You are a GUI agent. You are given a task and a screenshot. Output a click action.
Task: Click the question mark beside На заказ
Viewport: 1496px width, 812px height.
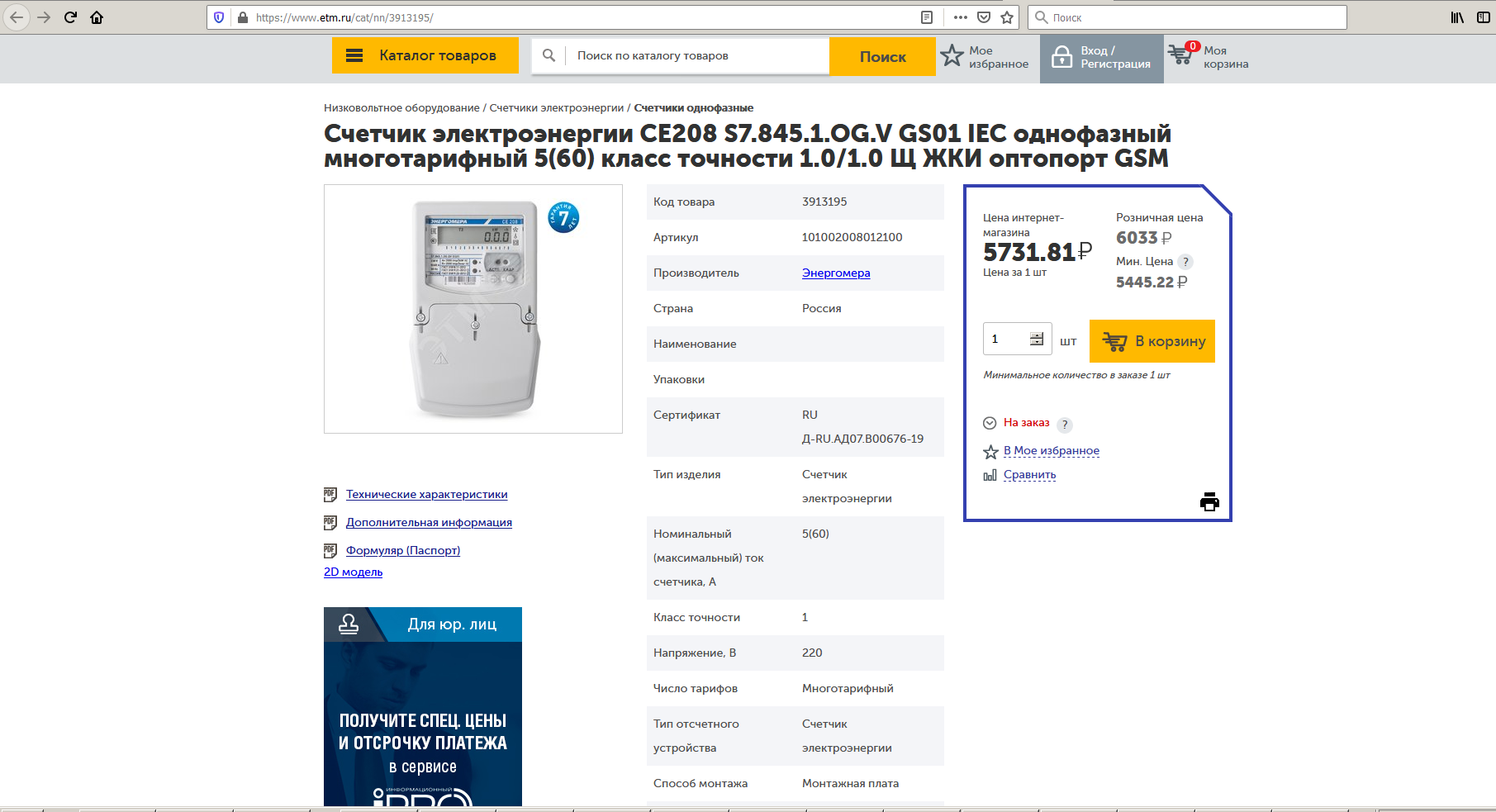click(1065, 425)
